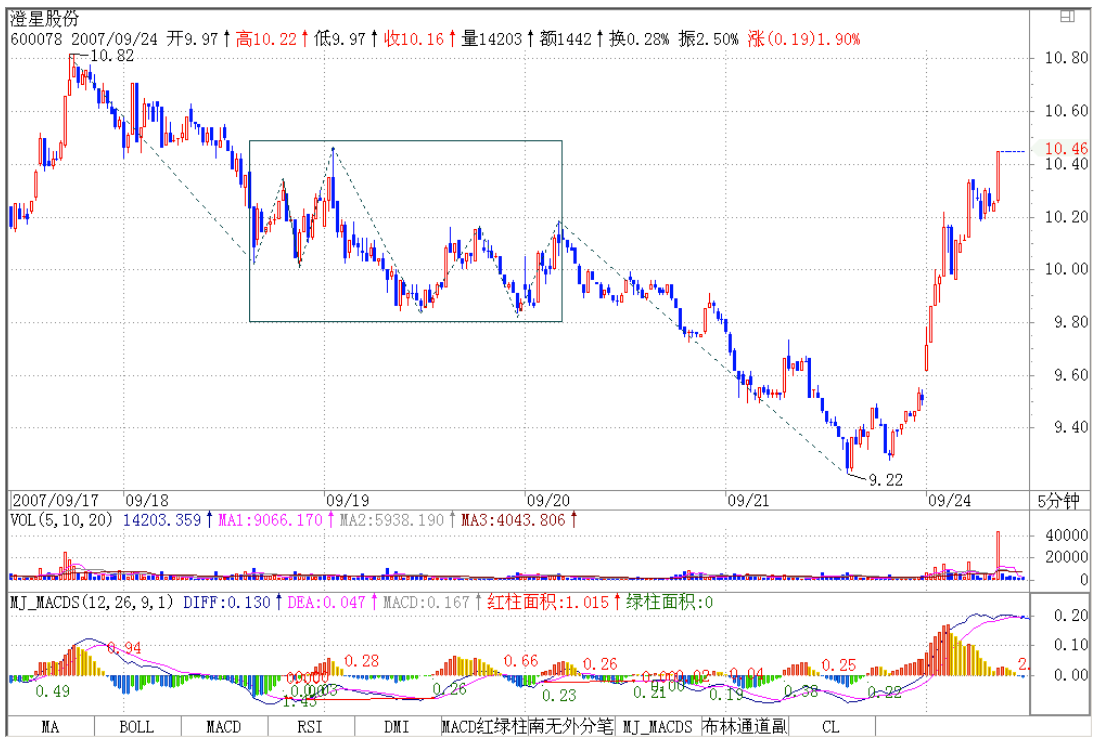Click the VOL(5,10,20) indicator label
Screen dimensions: 1101x746
pos(62,521)
